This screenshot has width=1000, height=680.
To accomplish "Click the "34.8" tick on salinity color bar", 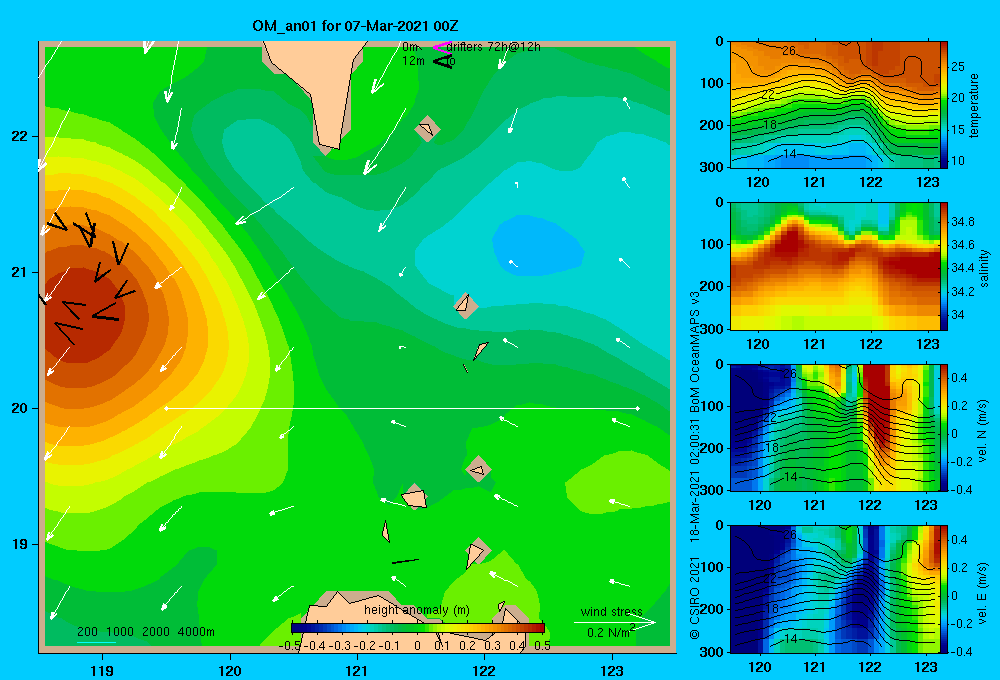I will (x=962, y=221).
